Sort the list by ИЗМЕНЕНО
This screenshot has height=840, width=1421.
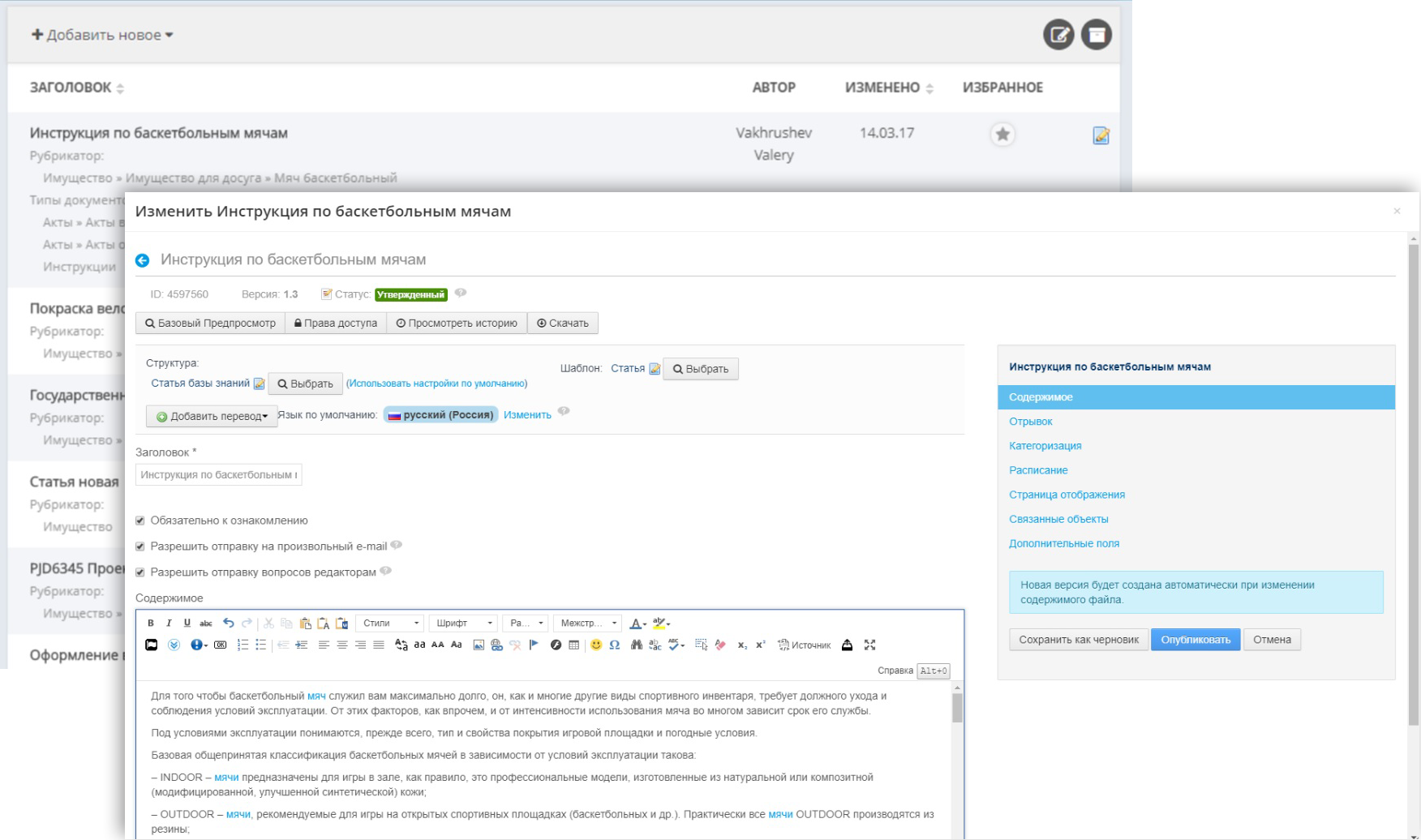(889, 88)
